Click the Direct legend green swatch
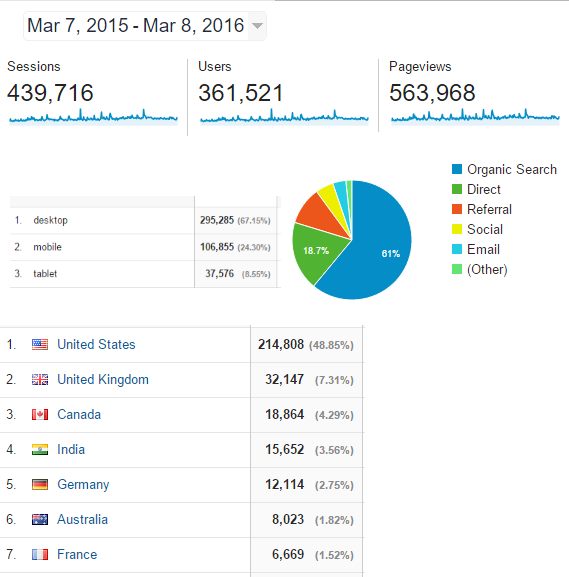This screenshot has width=569, height=577. 457,189
